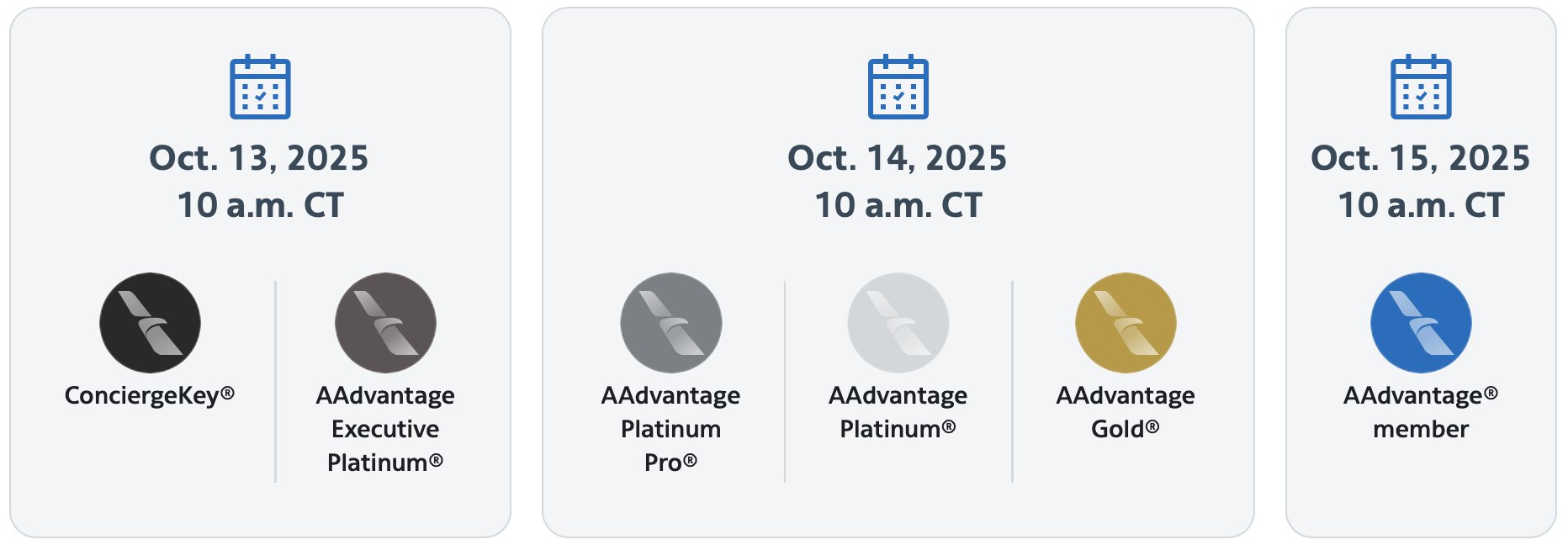Image resolution: width=1568 pixels, height=550 pixels.
Task: Click the AAdvantage Gold label text
Action: [x=1126, y=412]
